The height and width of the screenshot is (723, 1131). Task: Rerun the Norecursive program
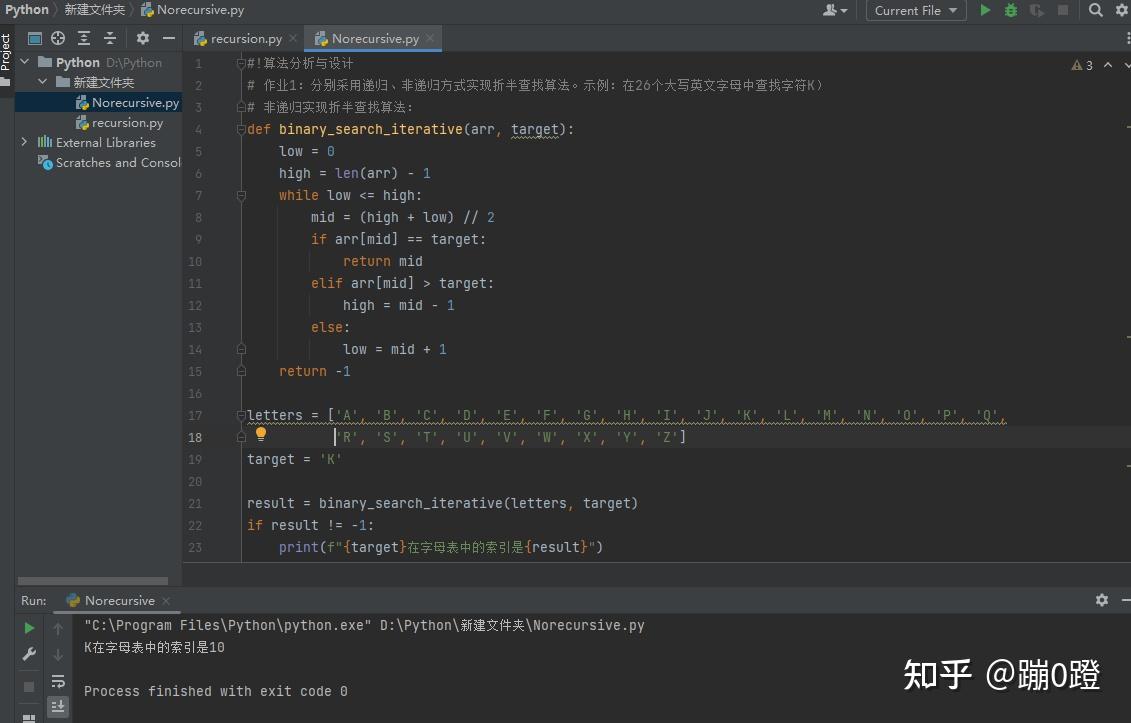pos(27,628)
